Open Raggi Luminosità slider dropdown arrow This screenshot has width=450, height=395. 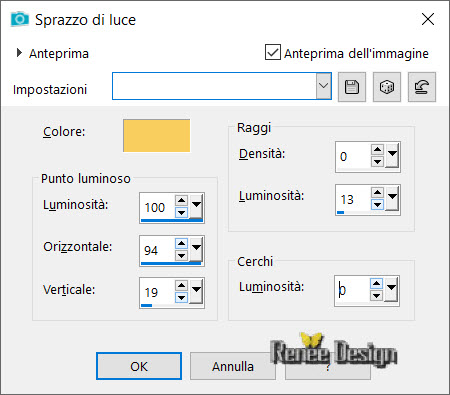pos(392,197)
